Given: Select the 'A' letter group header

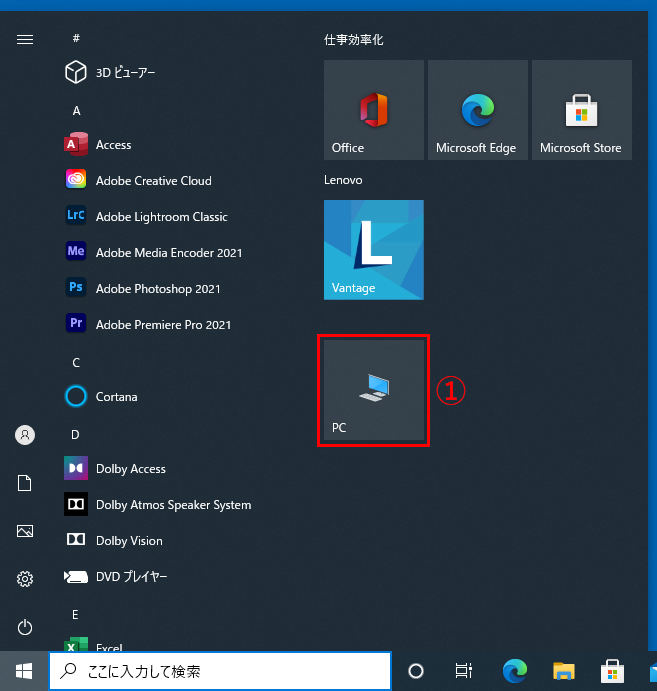Looking at the screenshot, I should 76,111.
